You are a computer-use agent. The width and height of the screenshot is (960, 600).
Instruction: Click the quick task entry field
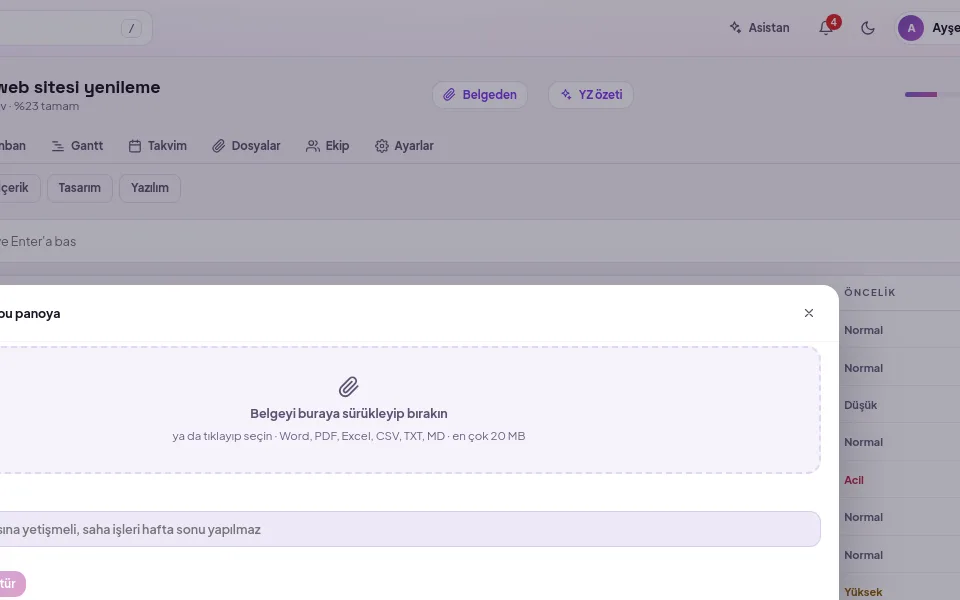tap(480, 241)
